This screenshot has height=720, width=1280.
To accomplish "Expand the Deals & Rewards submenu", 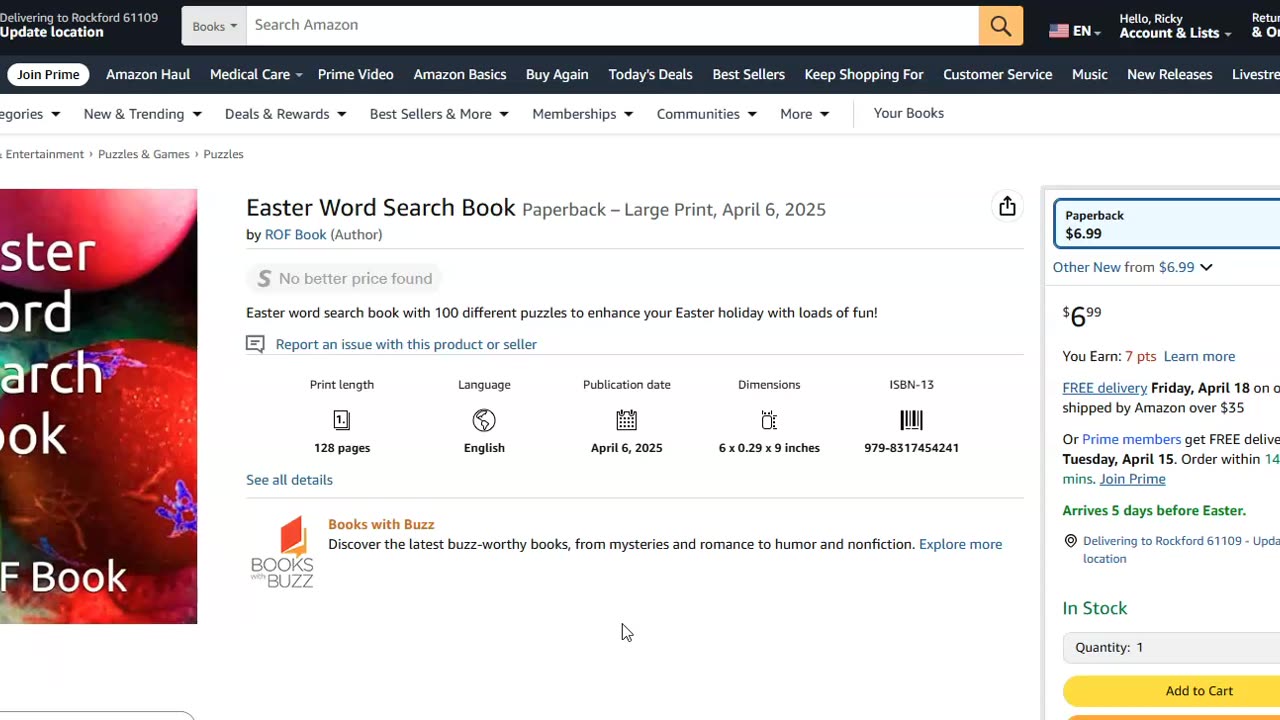I will pos(285,114).
